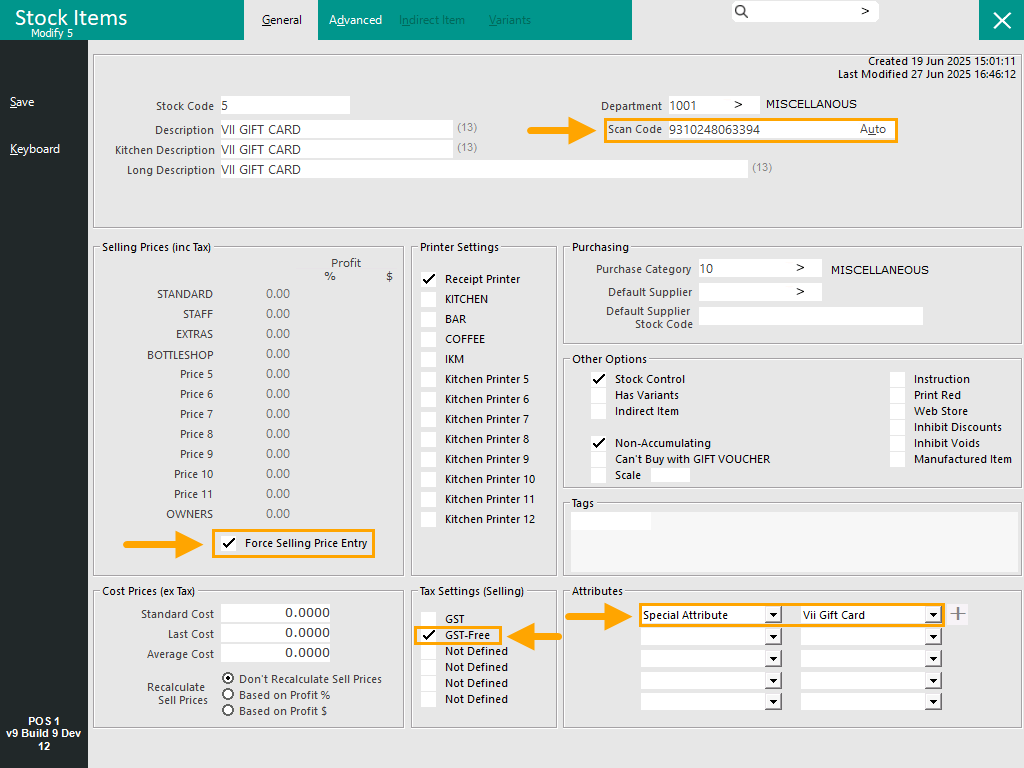Screen dimensions: 1024x768
Task: Switch to the Advanced tab
Action: coord(355,20)
